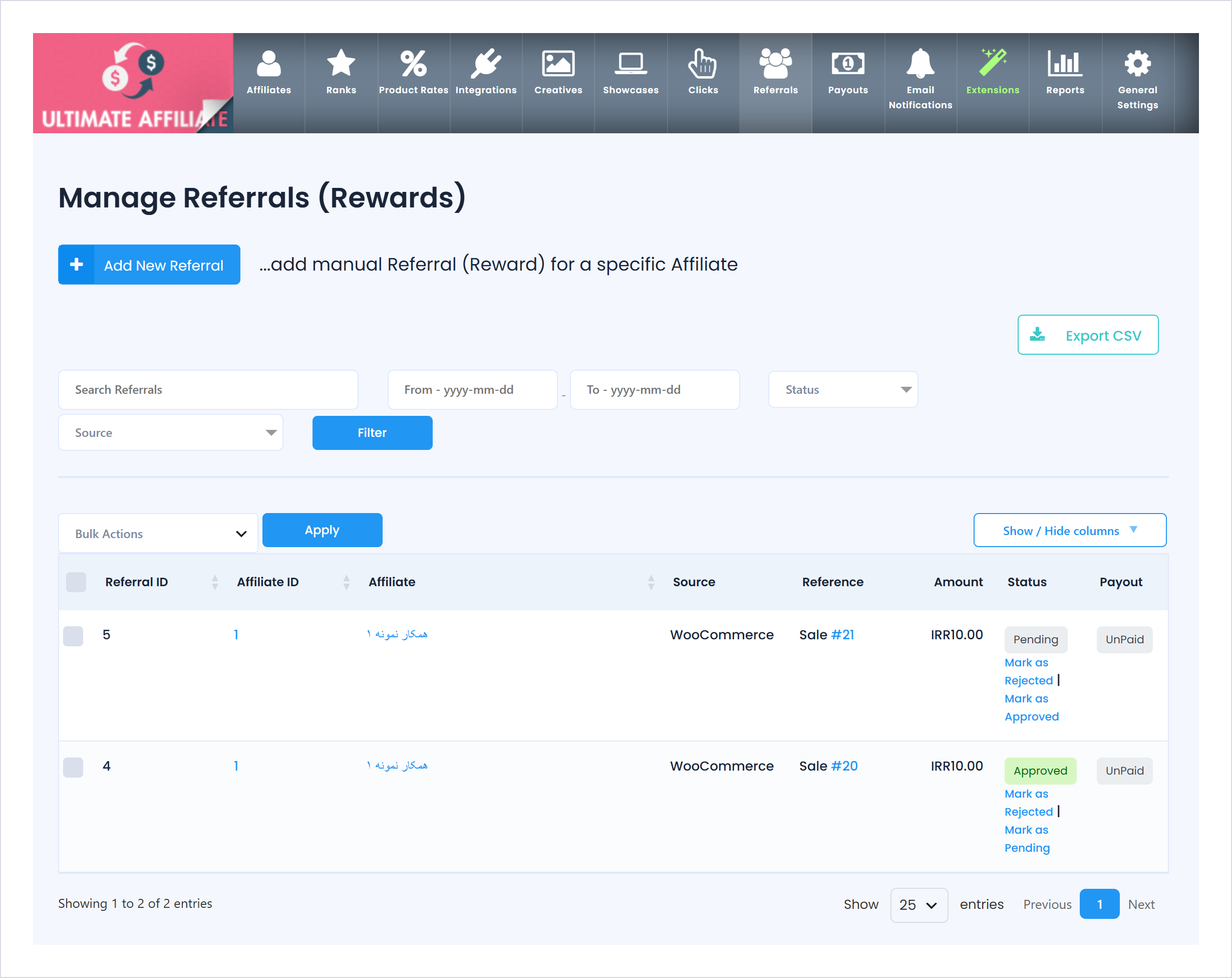Check the box for referral ID 4
Viewport: 1232px width, 978px height.
pyautogui.click(x=73, y=768)
